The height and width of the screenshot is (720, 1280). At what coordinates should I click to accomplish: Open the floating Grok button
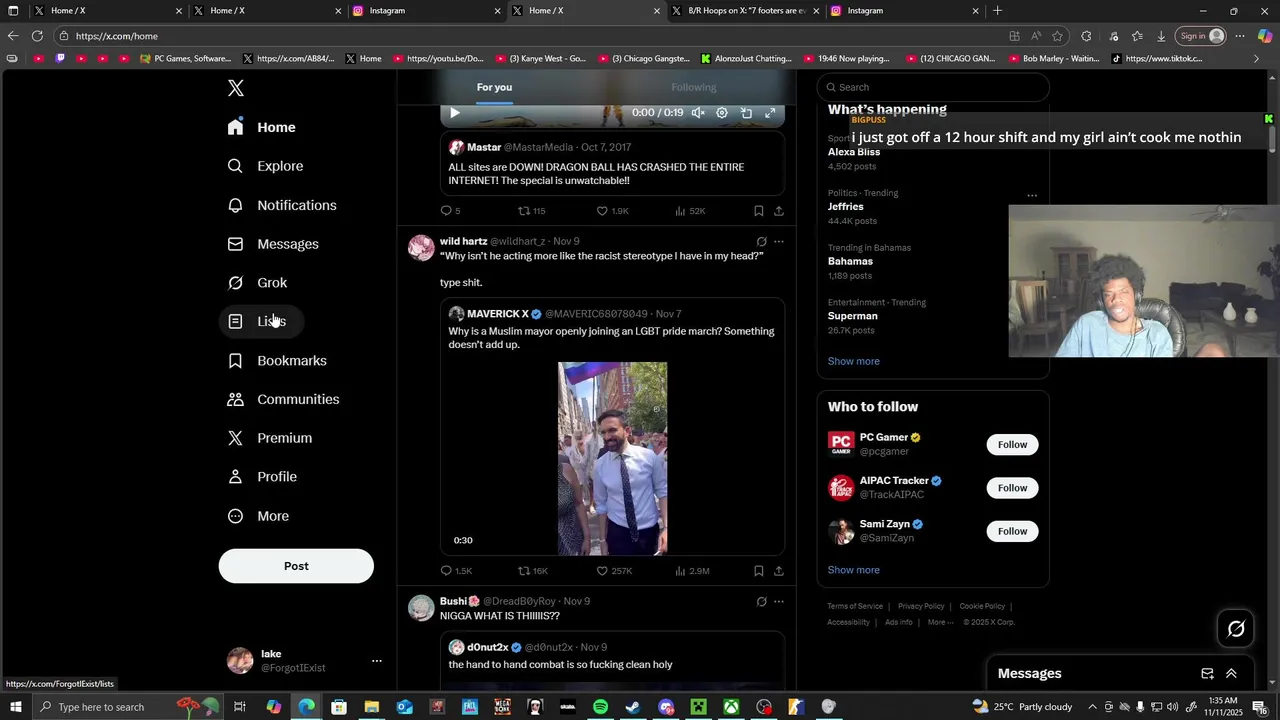[x=1236, y=629]
